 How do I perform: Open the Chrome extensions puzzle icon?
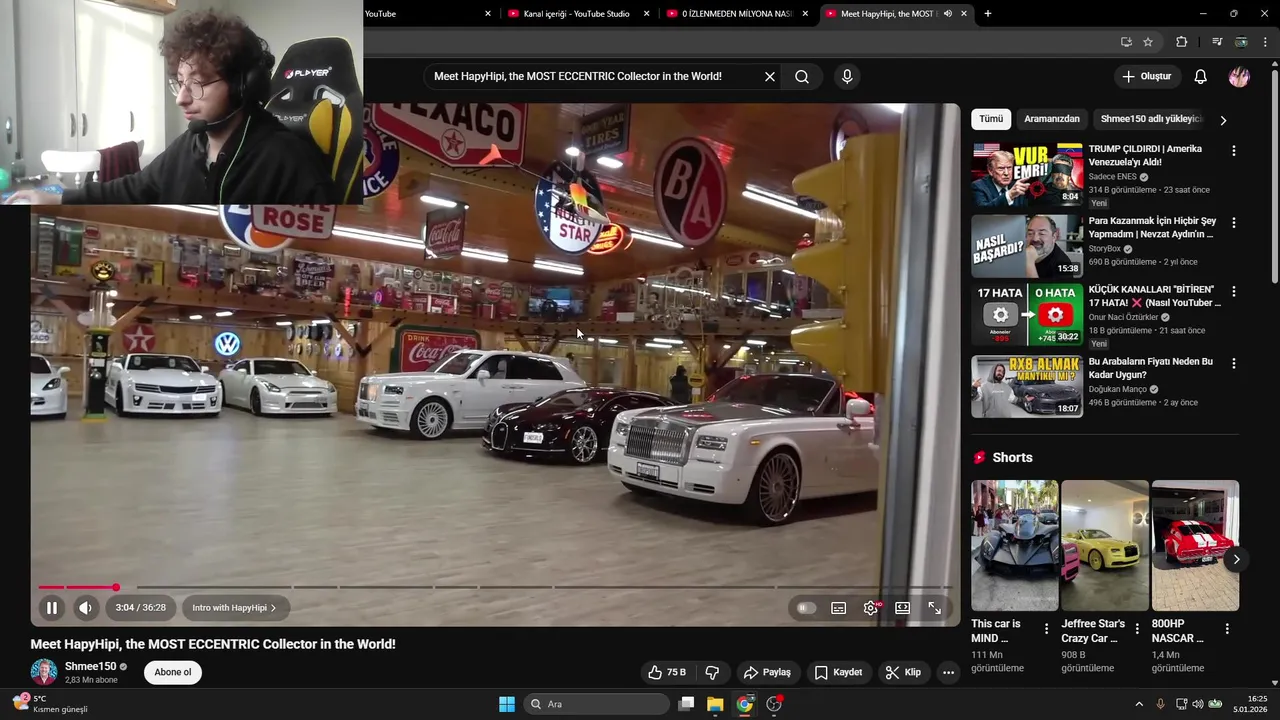[1182, 42]
